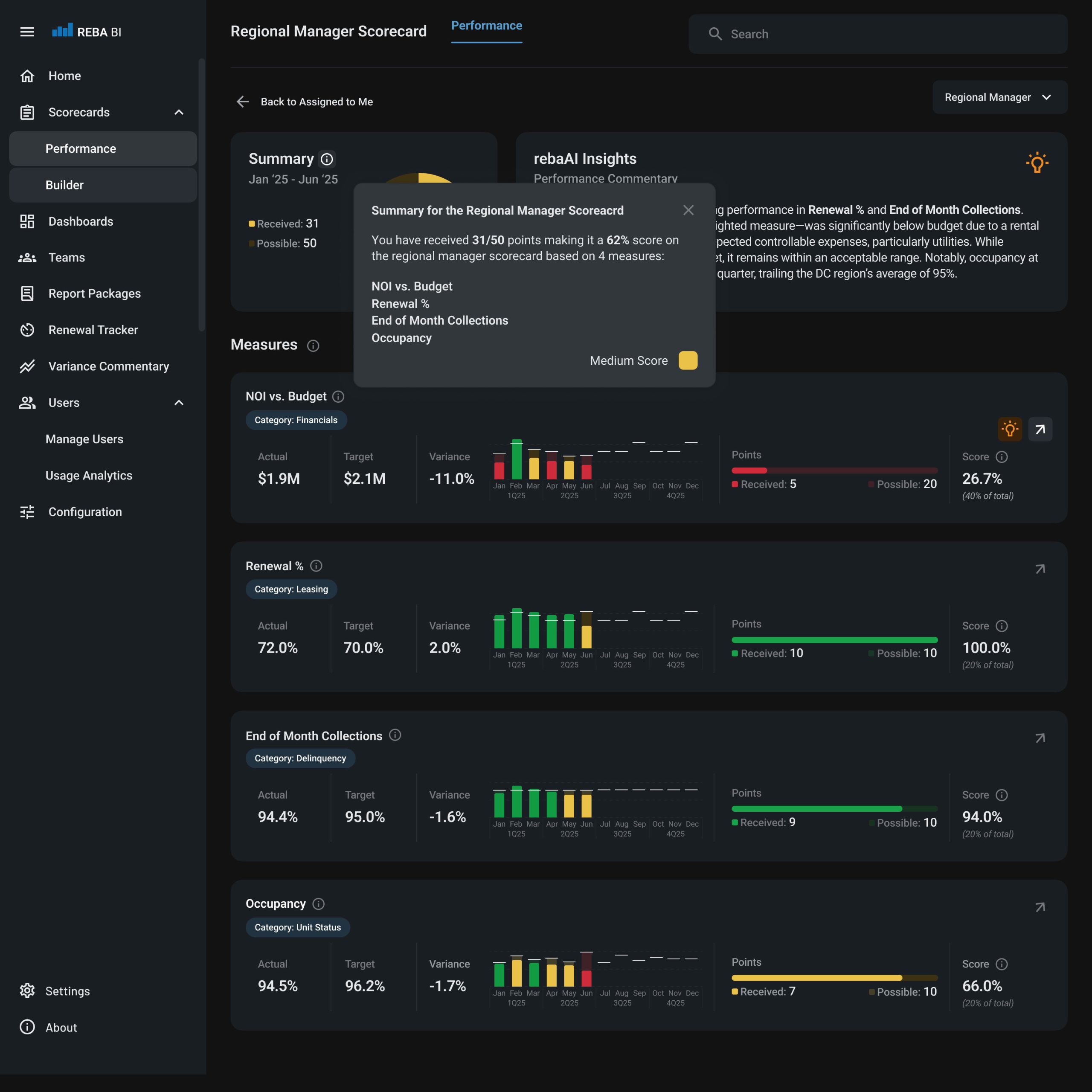Click the Category: Delinquency tag
The width and height of the screenshot is (1092, 1092).
300,758
